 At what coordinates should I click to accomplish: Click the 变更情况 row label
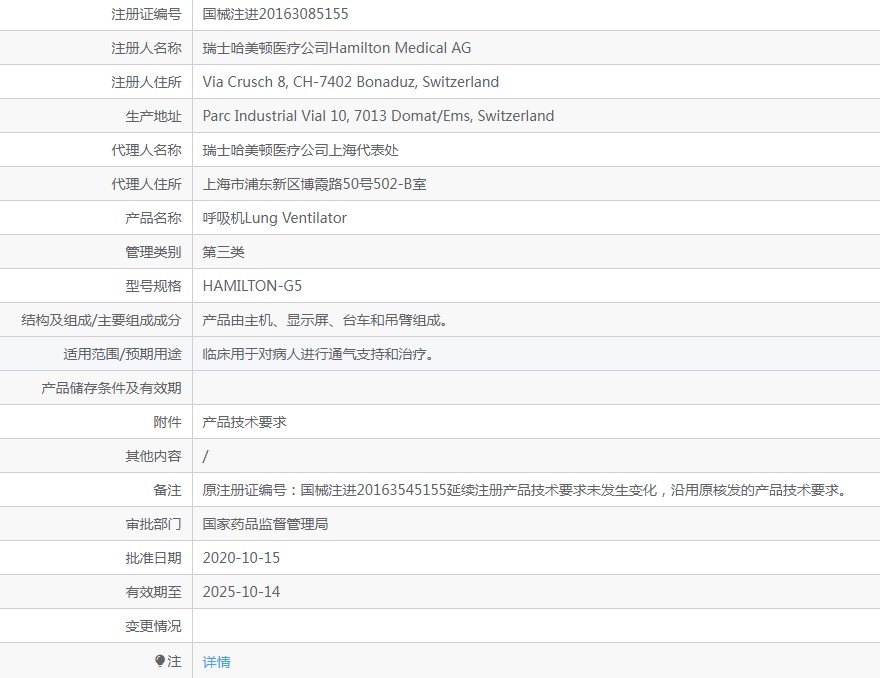(x=153, y=626)
